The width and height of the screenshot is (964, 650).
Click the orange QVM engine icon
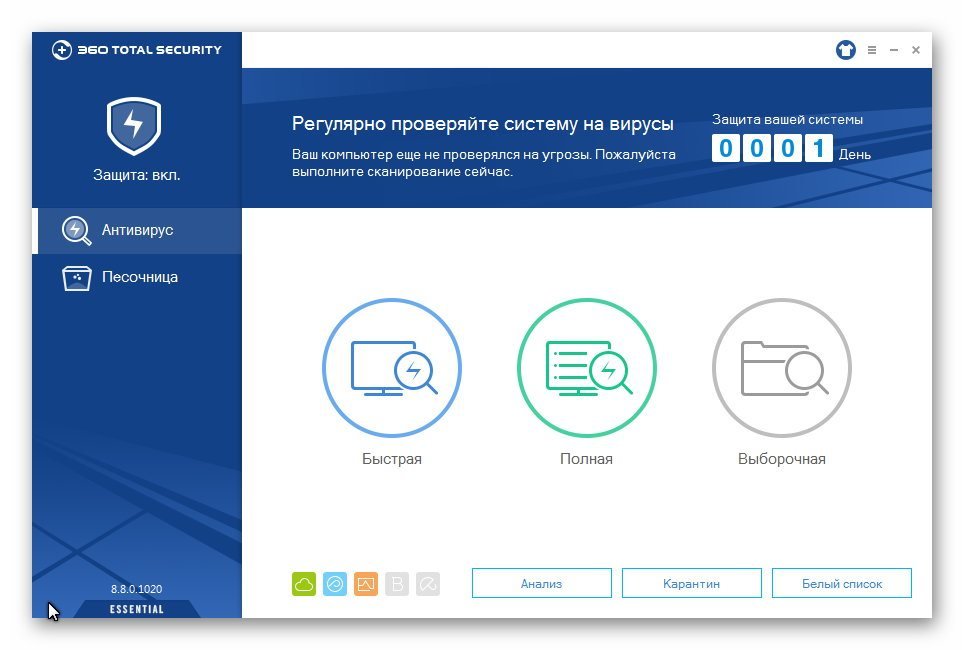(x=366, y=584)
